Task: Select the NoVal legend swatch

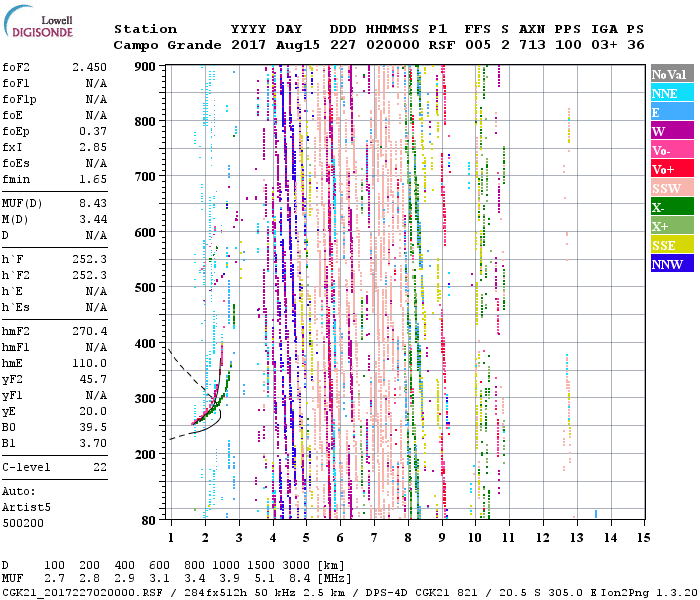Action: coord(671,74)
